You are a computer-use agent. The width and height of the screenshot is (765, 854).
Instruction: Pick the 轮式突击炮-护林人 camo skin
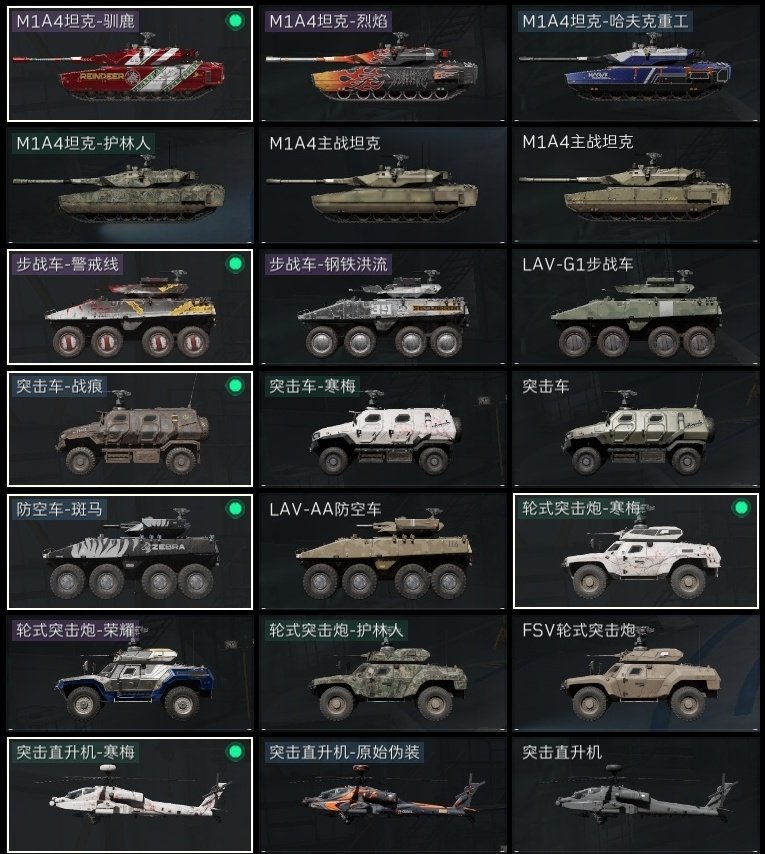coord(383,673)
